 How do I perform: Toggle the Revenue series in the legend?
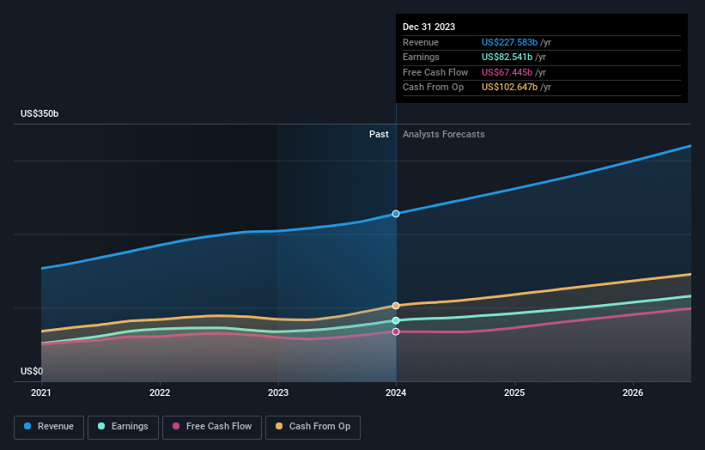click(x=49, y=427)
